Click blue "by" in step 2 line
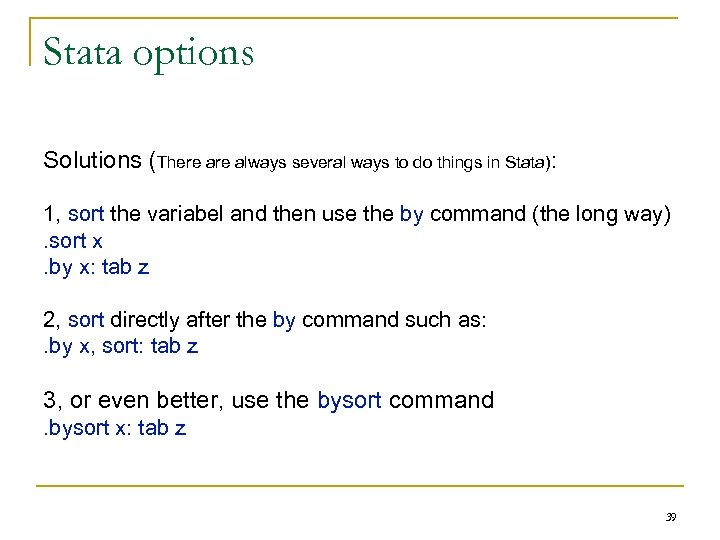 coord(284,320)
